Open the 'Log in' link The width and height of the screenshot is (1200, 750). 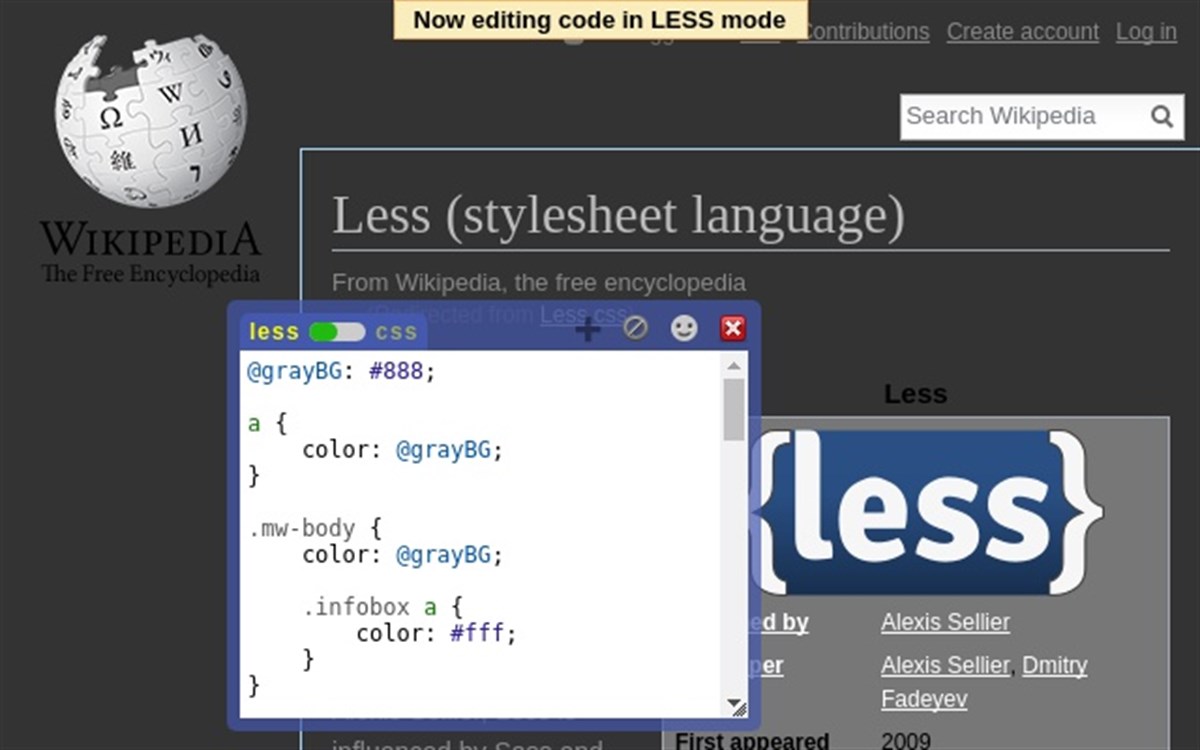(1145, 31)
